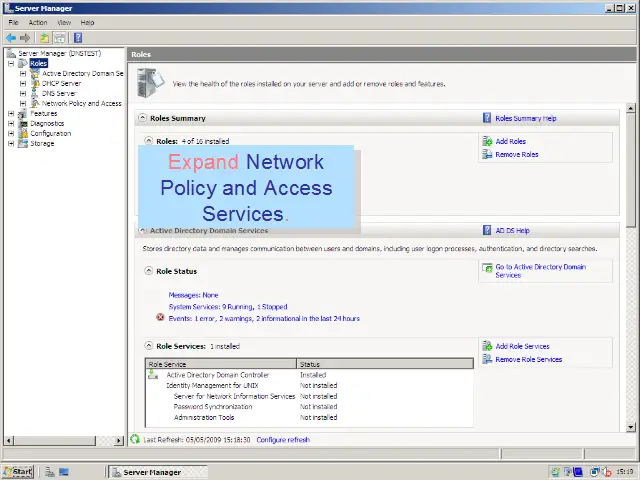Image resolution: width=640 pixels, height=480 pixels.
Task: Open the File menu
Action: [13, 22]
